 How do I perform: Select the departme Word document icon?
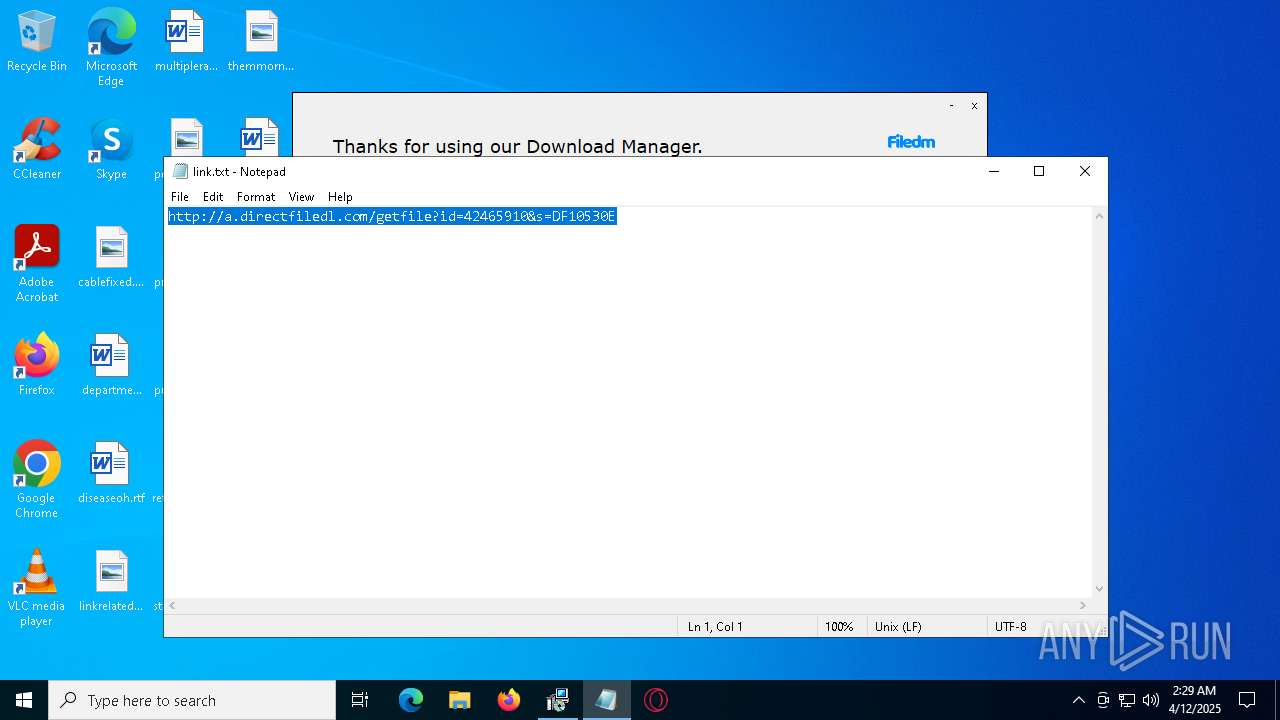pos(111,366)
